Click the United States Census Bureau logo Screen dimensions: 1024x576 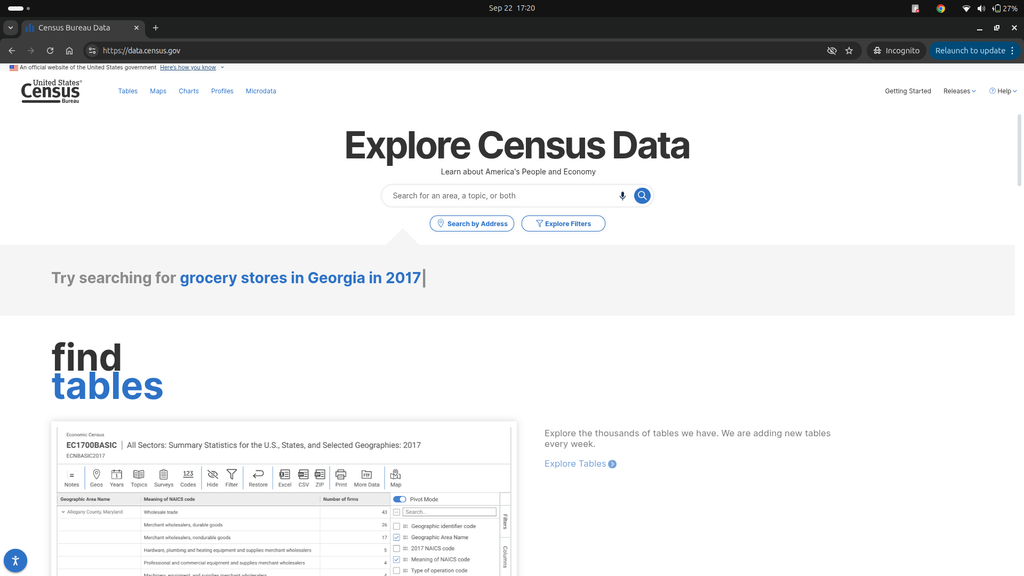click(51, 91)
